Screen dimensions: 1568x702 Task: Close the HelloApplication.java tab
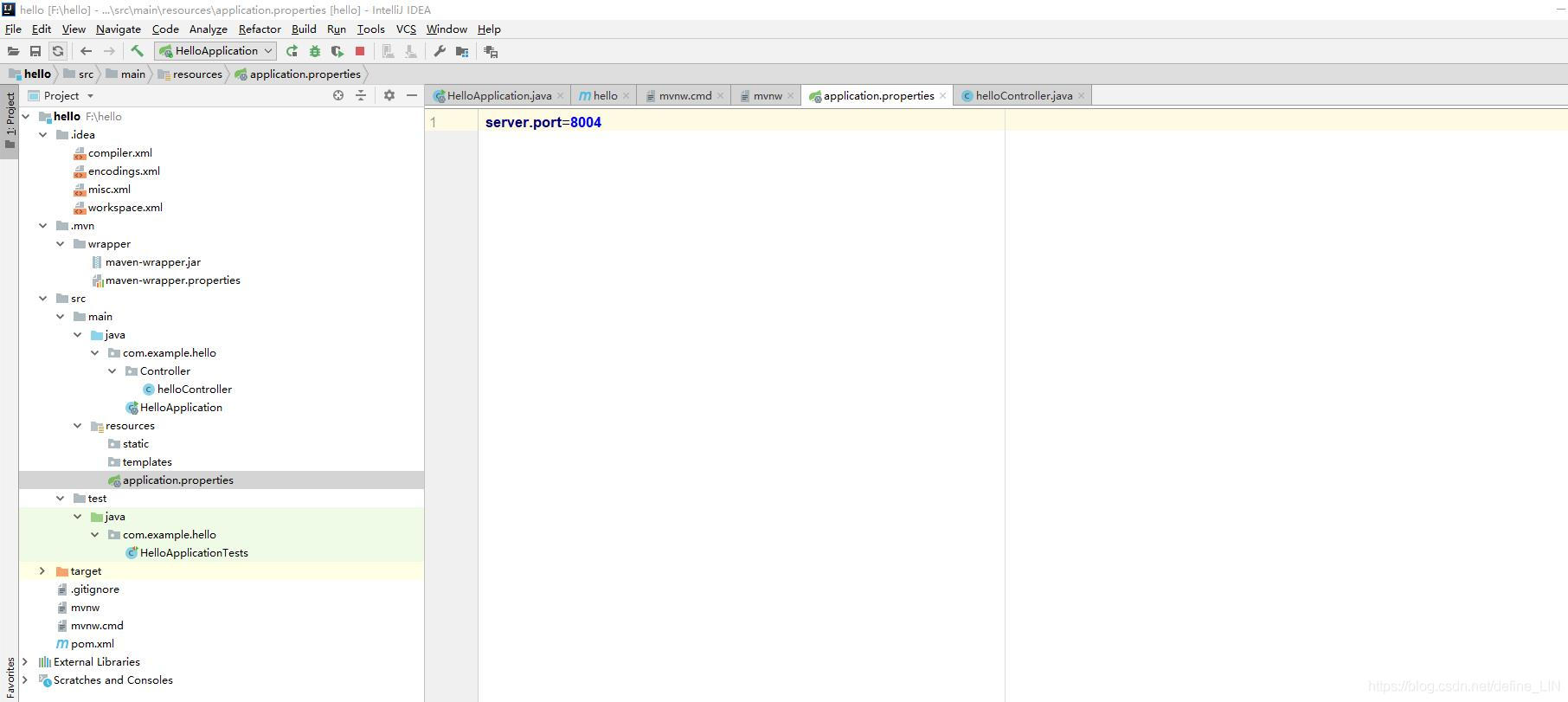[x=561, y=96]
